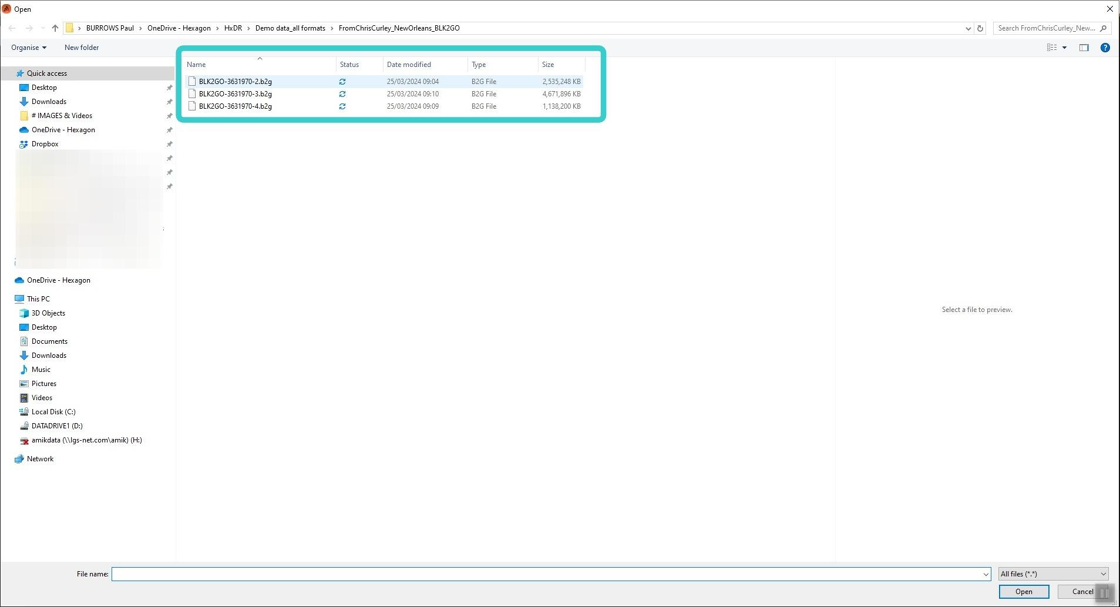Open HxDR in the breadcrumb path

[233, 29]
